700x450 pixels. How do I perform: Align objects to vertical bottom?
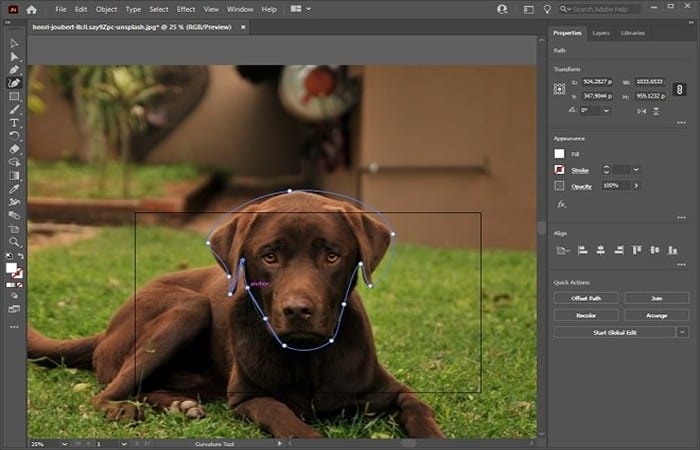tap(673, 250)
